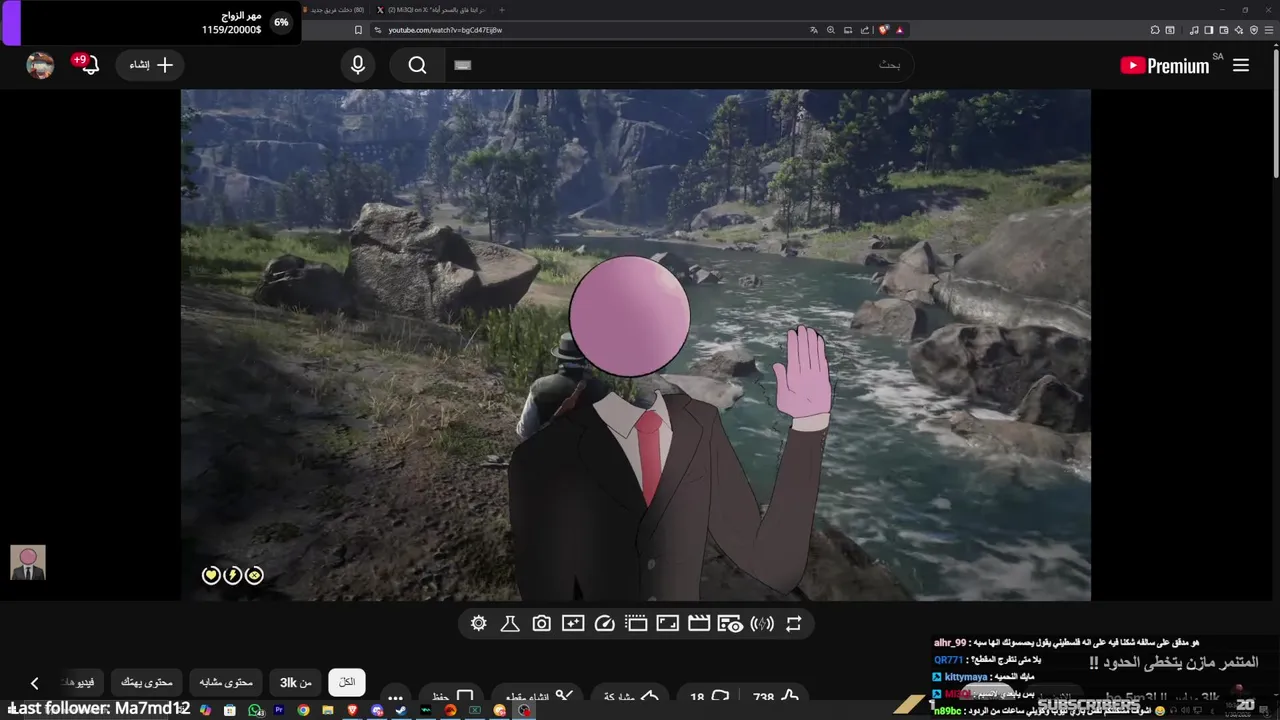Open Premiere Pro from the taskbar

pos(279,710)
